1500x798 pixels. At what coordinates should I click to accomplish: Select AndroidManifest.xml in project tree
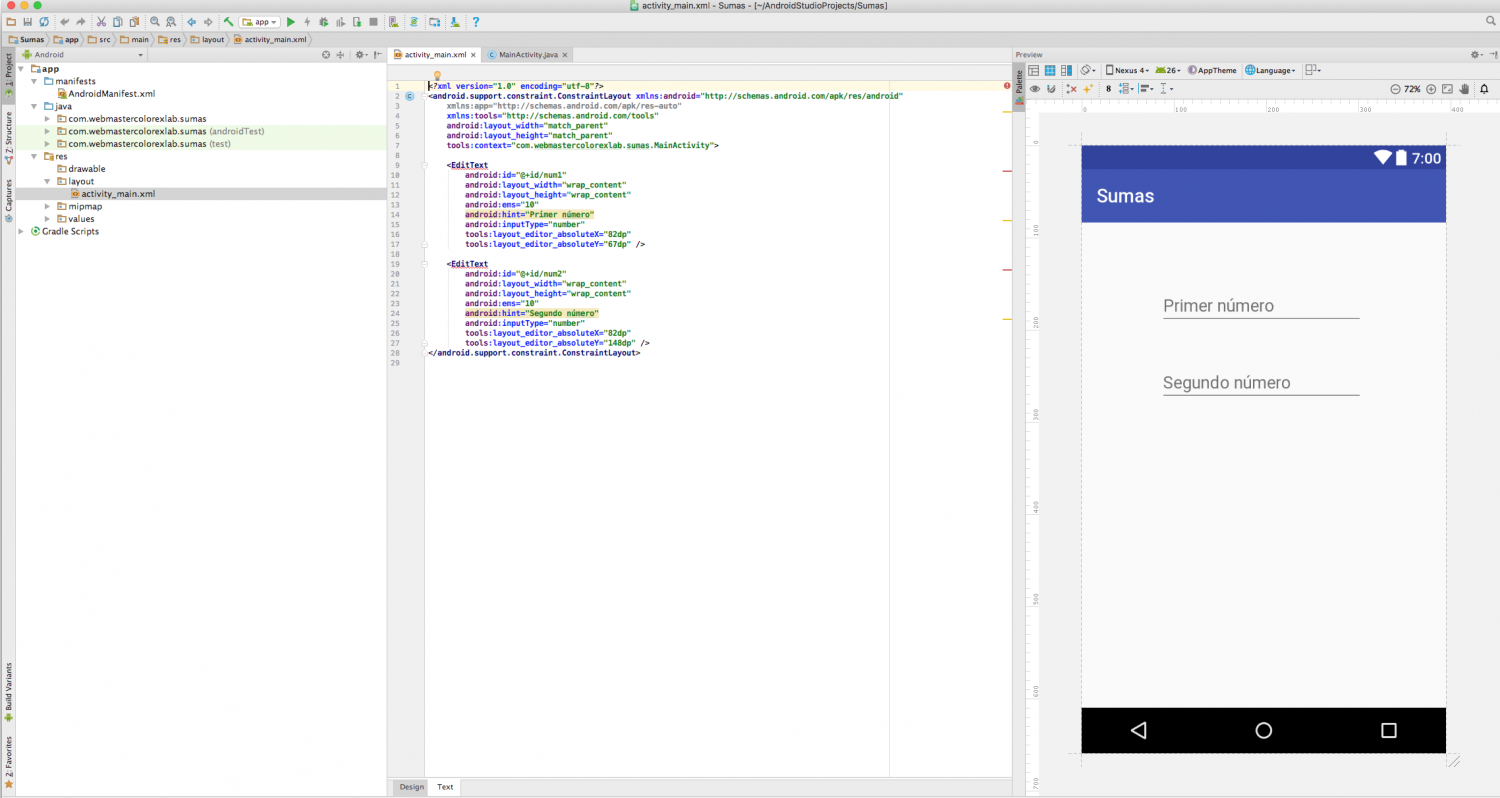click(x=105, y=93)
